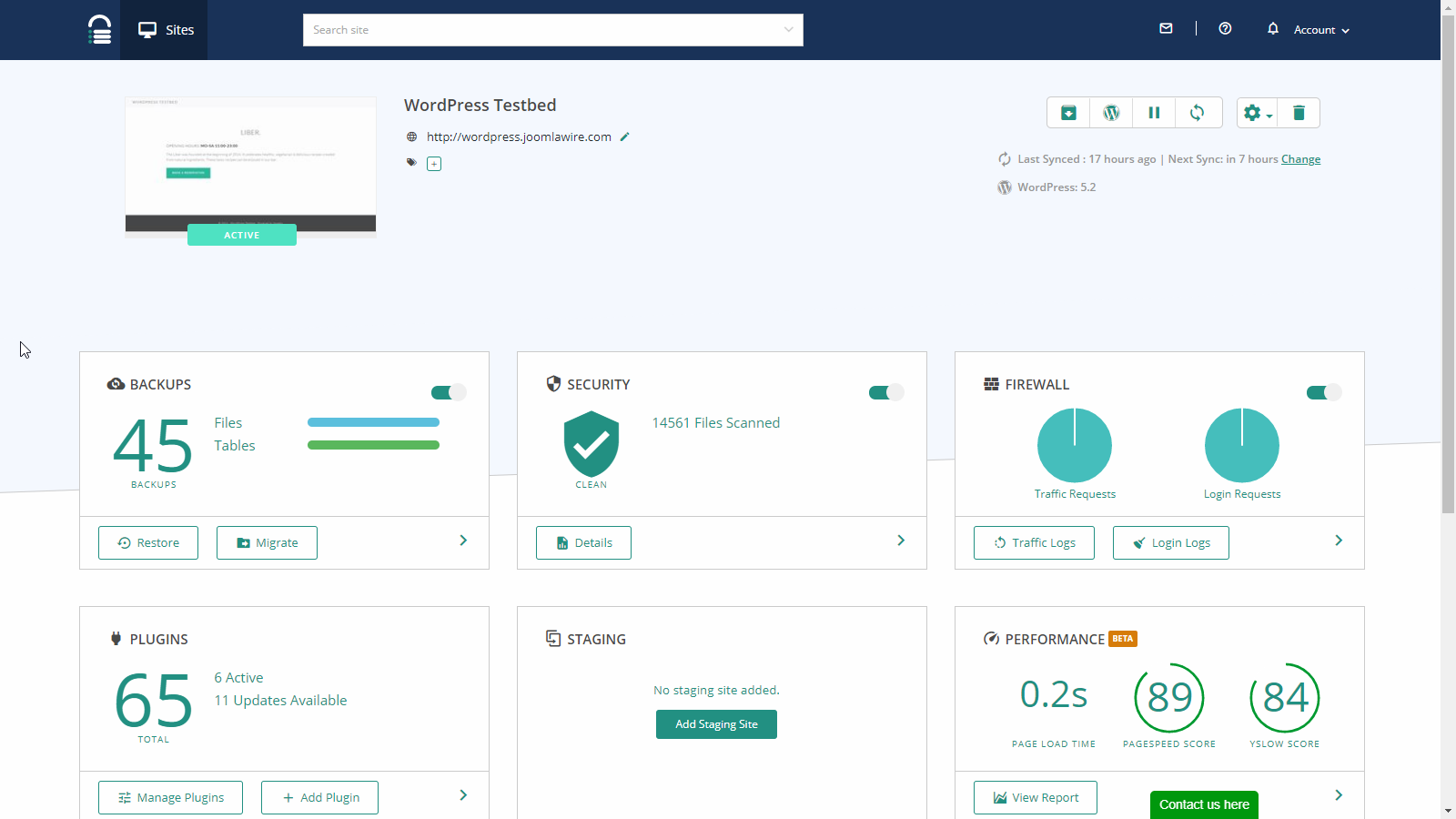The width and height of the screenshot is (1456, 819).
Task: Click the Staging heading icon
Action: [x=553, y=639]
